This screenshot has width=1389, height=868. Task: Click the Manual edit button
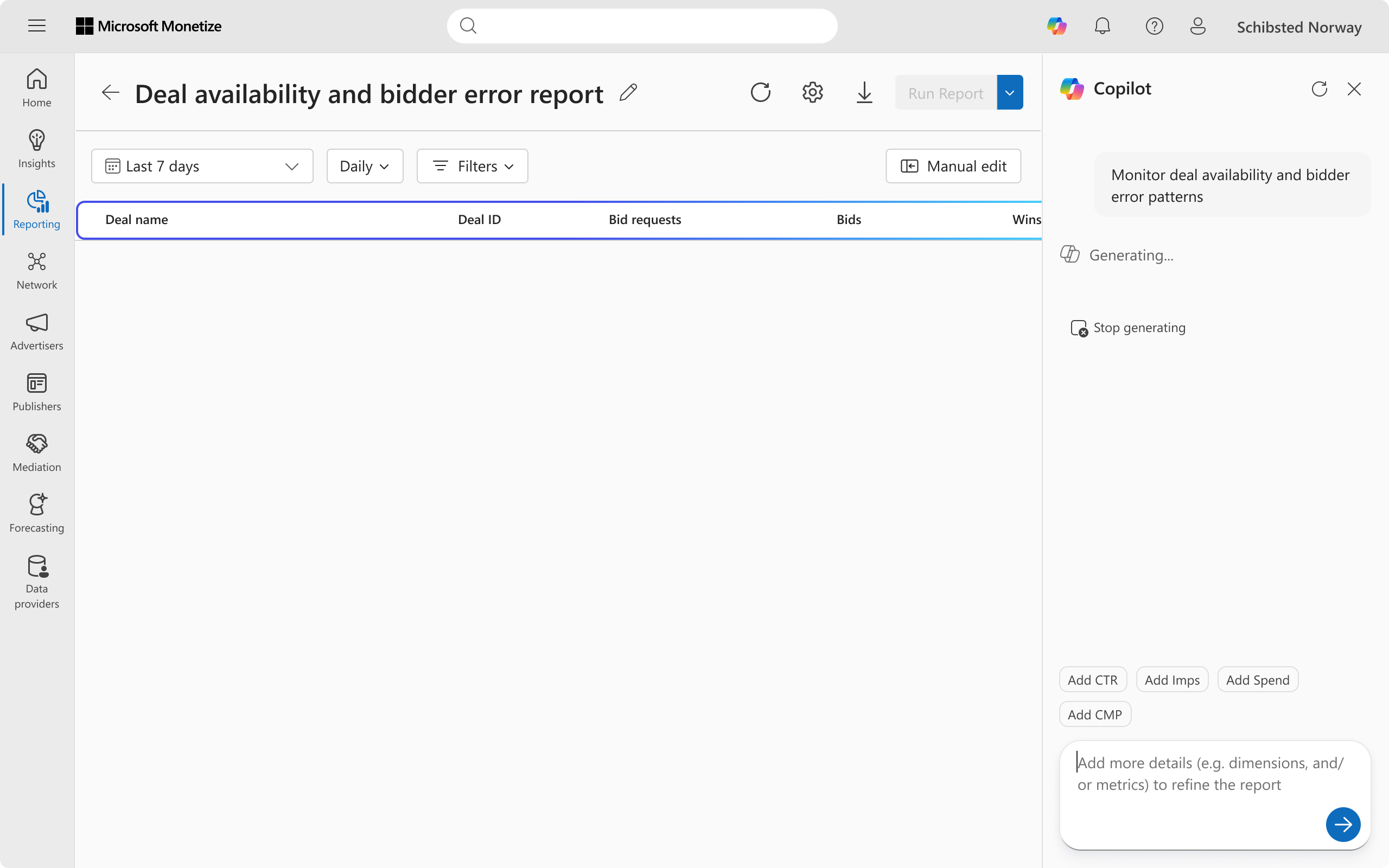pyautogui.click(x=953, y=167)
